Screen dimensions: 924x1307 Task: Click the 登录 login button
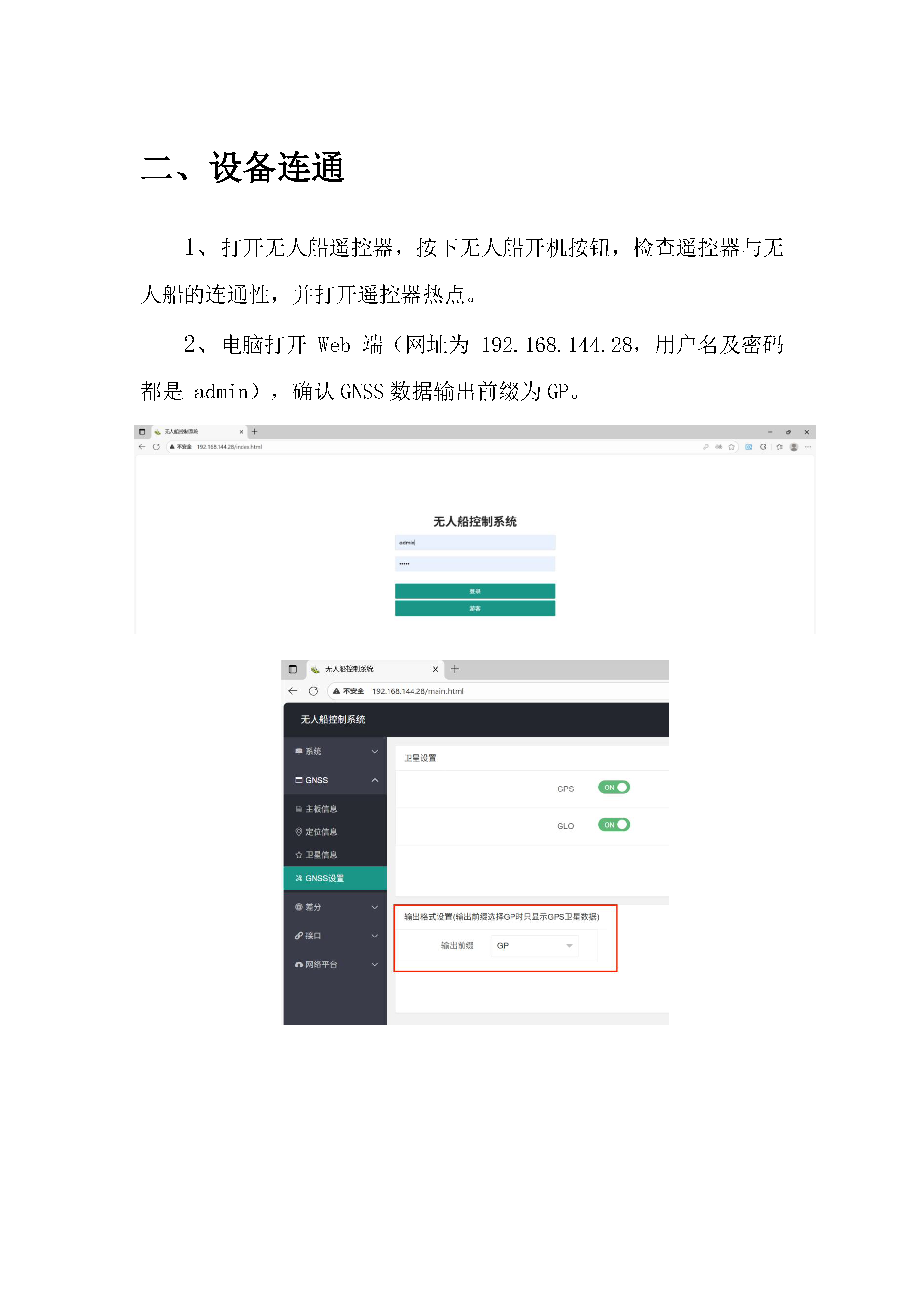pyautogui.click(x=475, y=591)
